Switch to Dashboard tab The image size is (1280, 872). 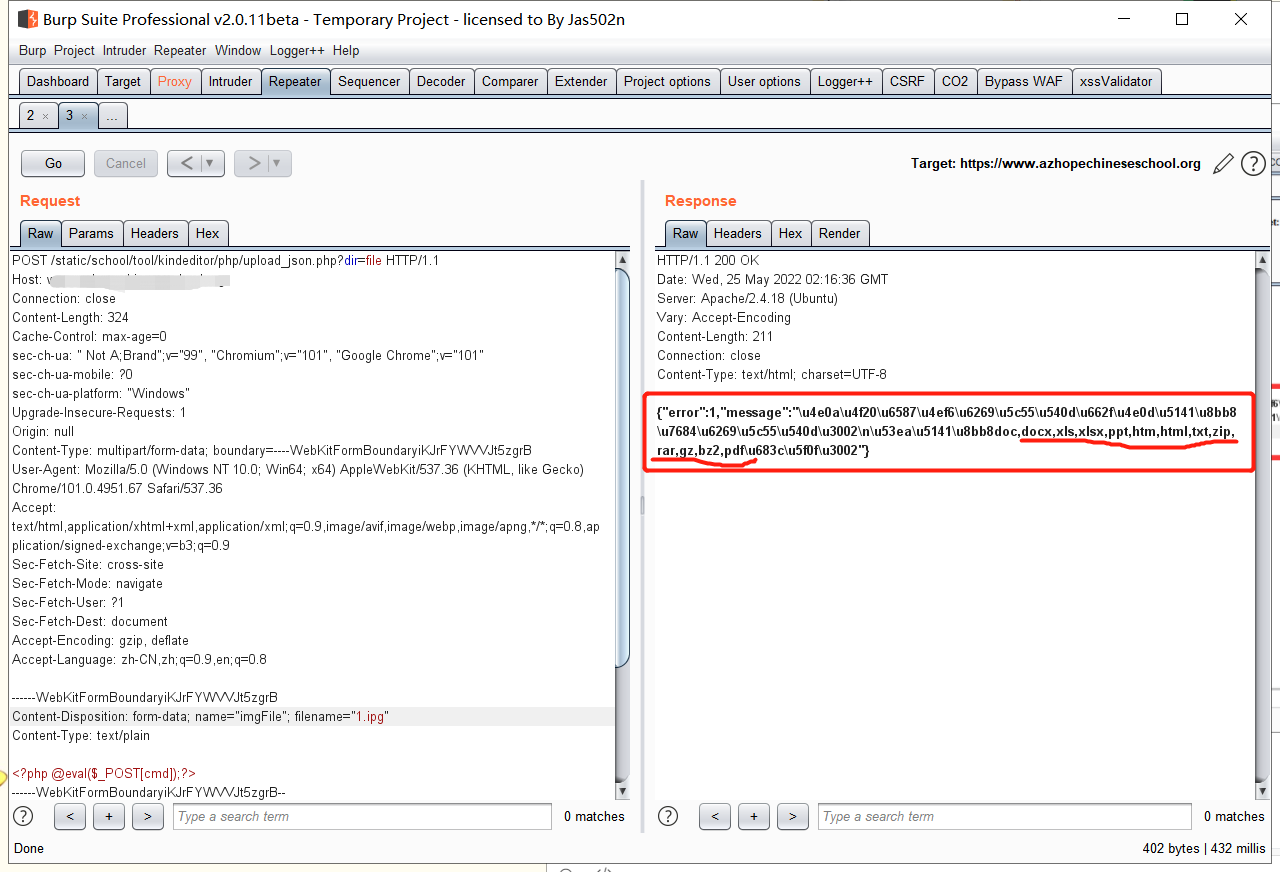coord(58,82)
